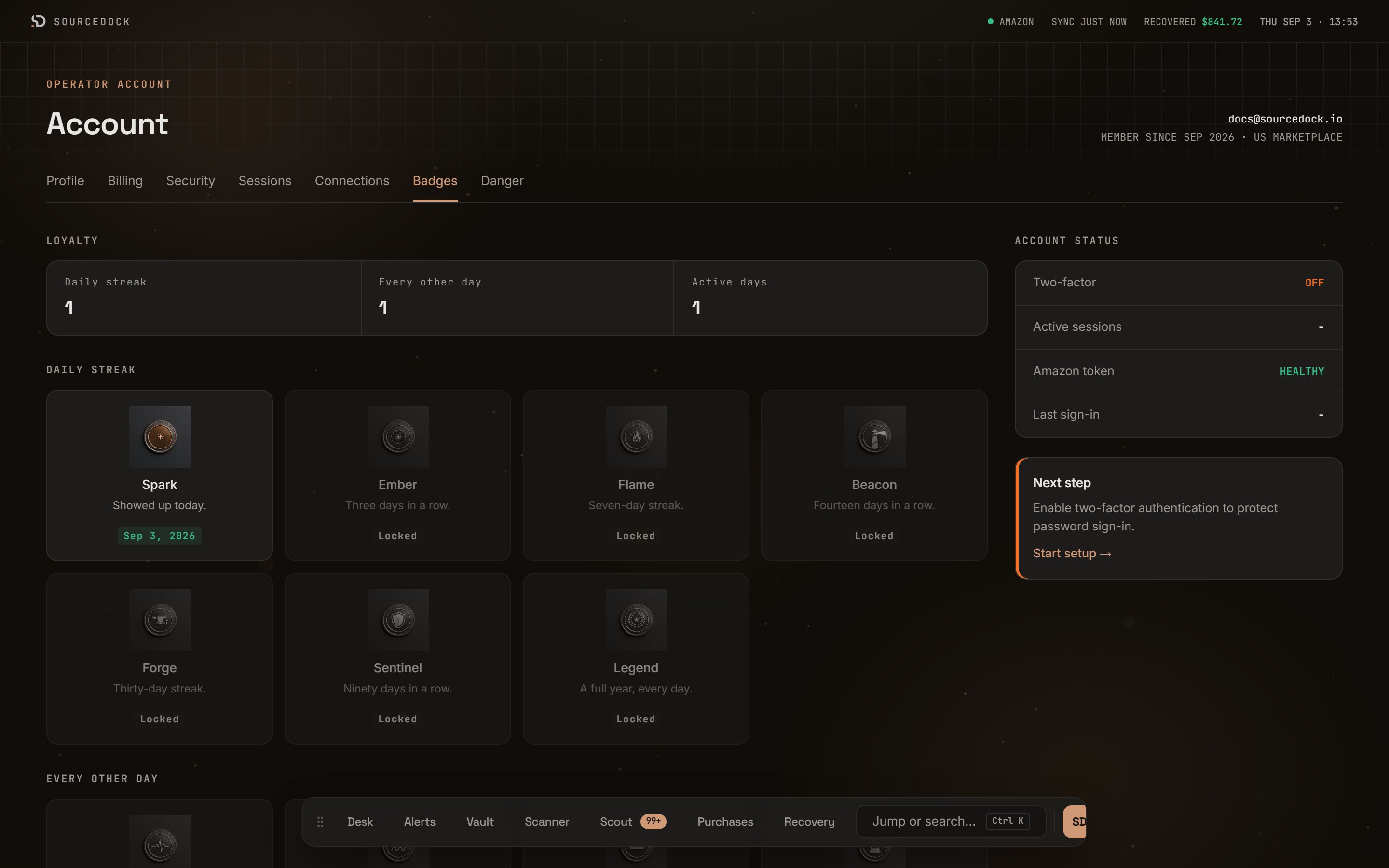Open the Connections tab
The height and width of the screenshot is (868, 1389).
click(352, 181)
